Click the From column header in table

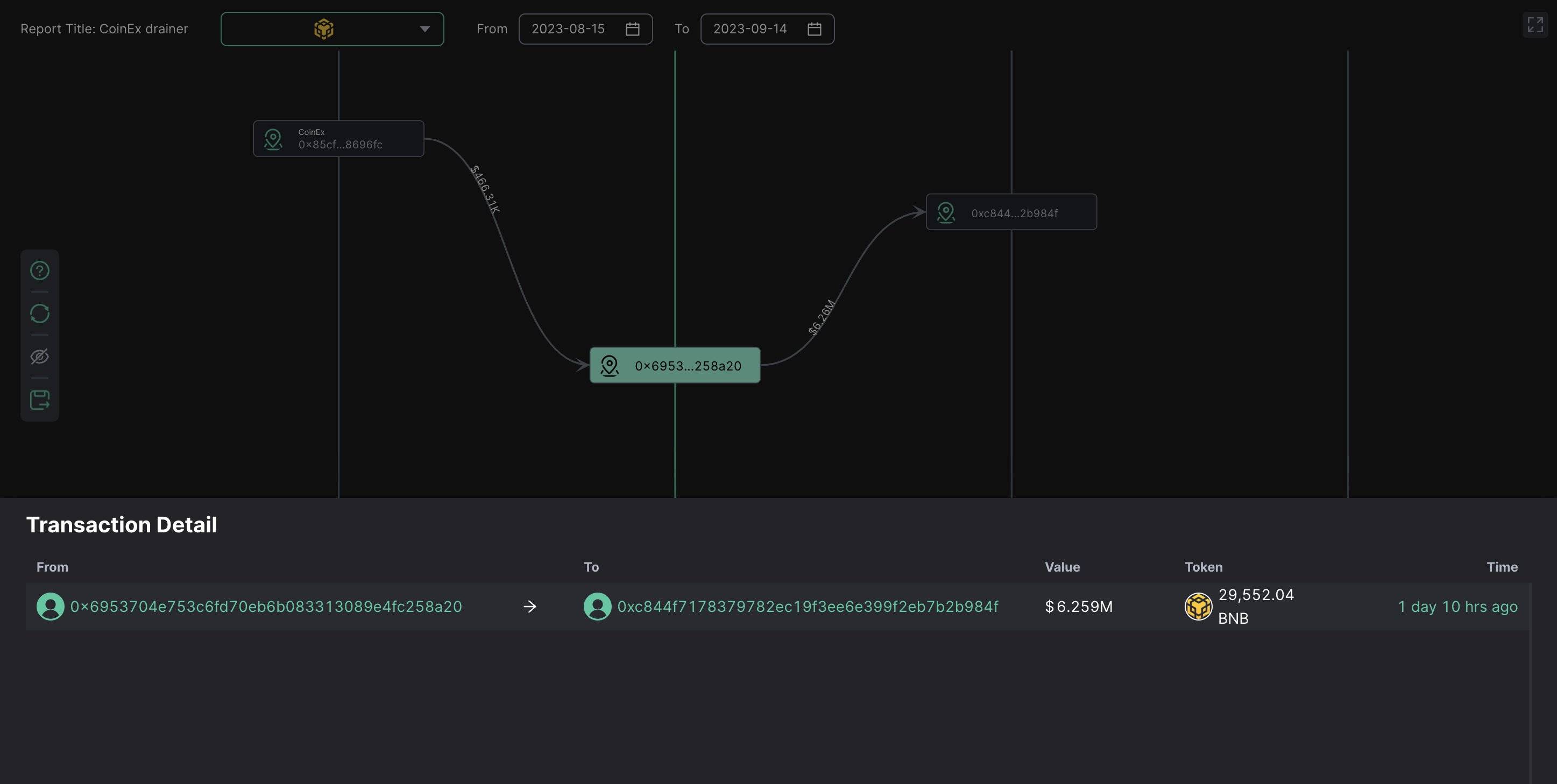click(53, 567)
